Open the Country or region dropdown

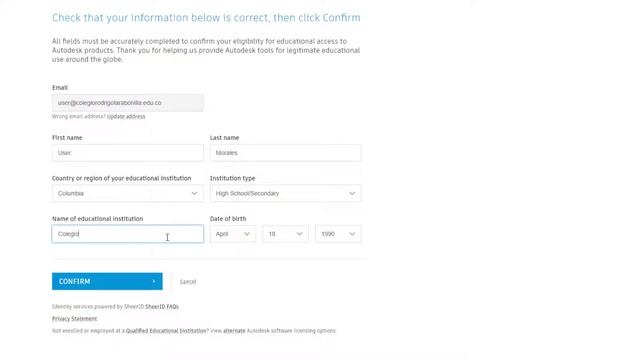[x=127, y=193]
